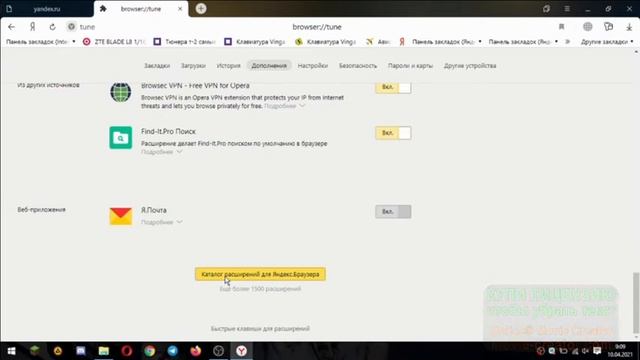Image resolution: width=640 pixels, height=360 pixels.
Task: Open Telegram from the taskbar
Action: [173, 351]
